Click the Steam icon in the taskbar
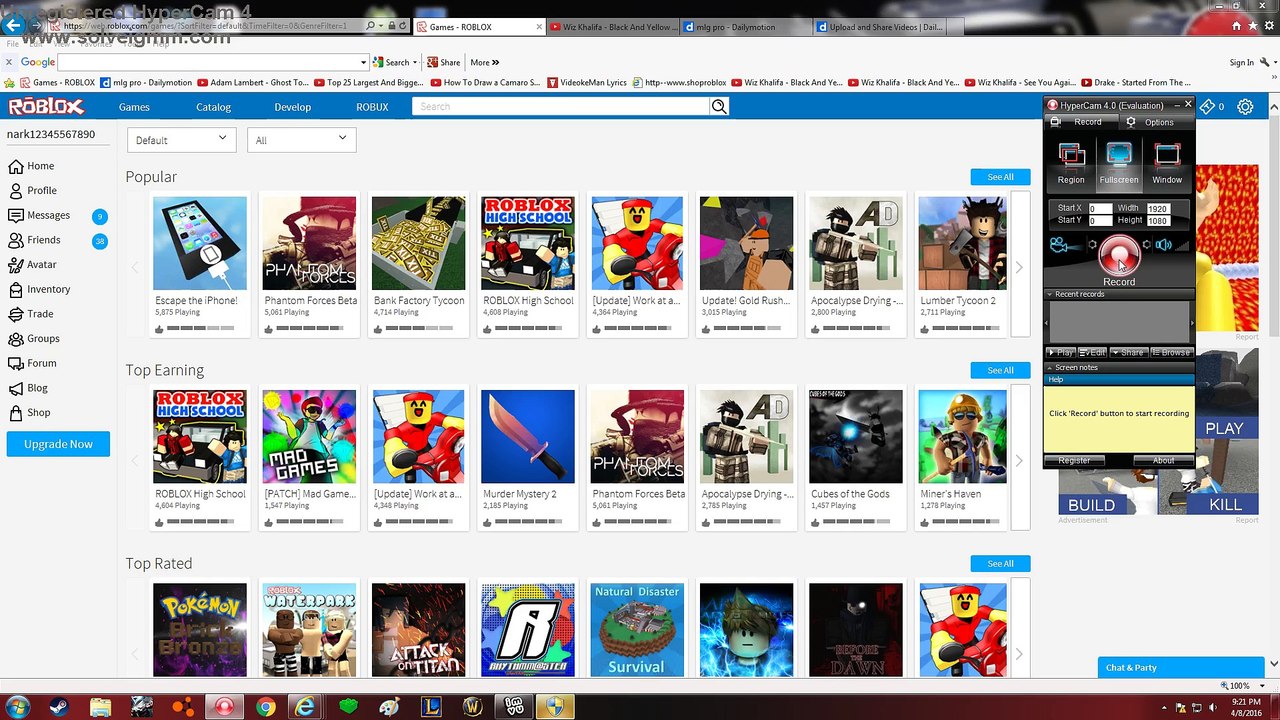This screenshot has width=1280, height=720. [x=59, y=707]
